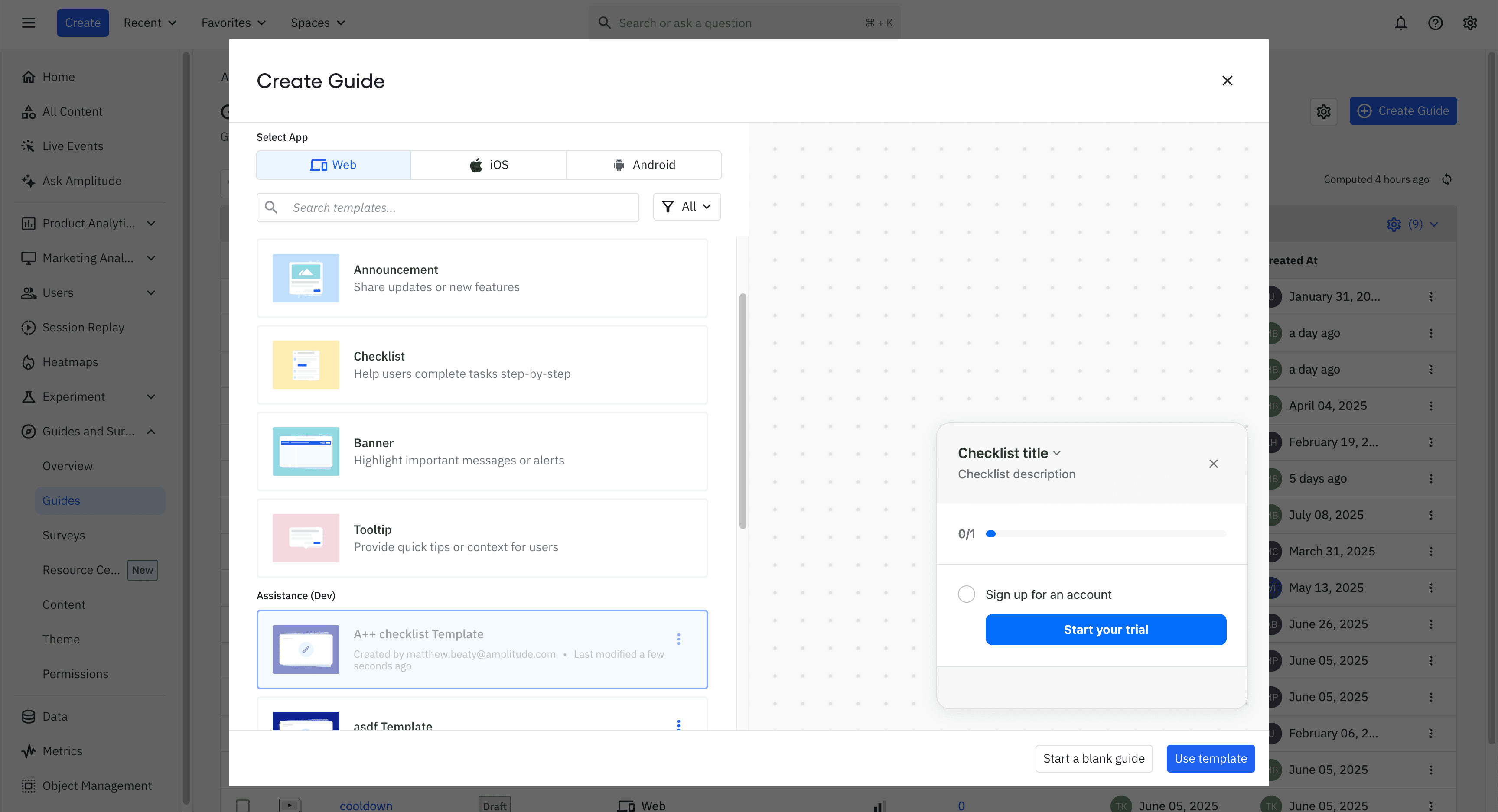1498x812 pixels.
Task: Switch to the iOS app tab
Action: pos(488,165)
